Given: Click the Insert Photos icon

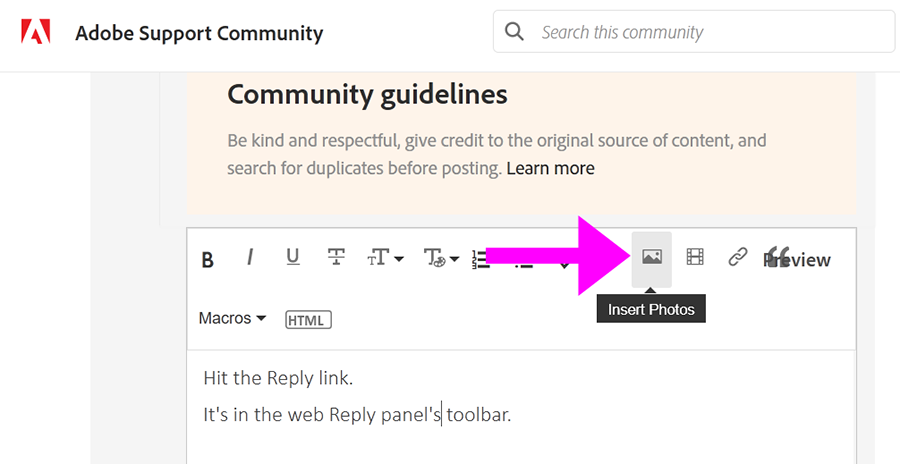Looking at the screenshot, I should (652, 258).
